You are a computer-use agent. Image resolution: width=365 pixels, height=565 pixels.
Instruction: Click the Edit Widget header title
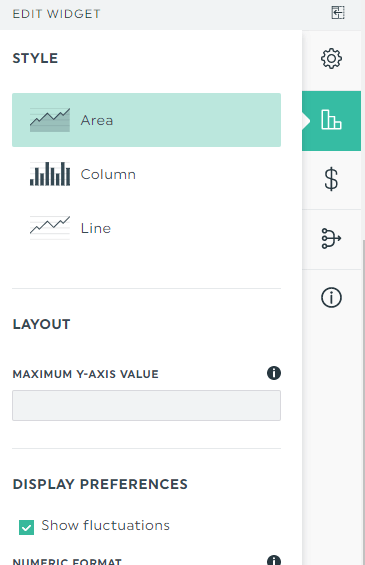point(56,14)
